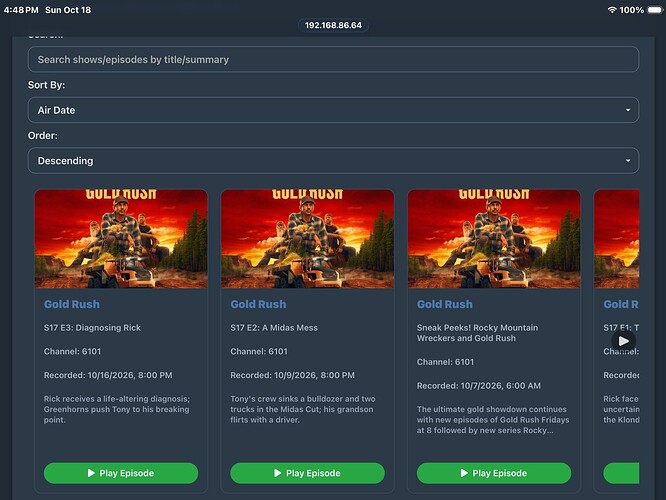Click play triangle icon in Sneak Peeks card button

[x=464, y=473]
